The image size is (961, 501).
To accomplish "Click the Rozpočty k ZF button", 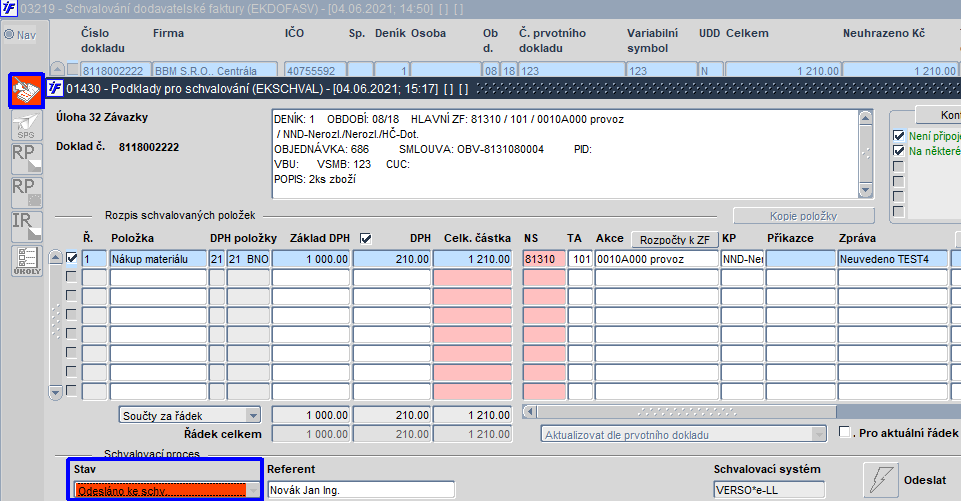I will click(x=674, y=240).
